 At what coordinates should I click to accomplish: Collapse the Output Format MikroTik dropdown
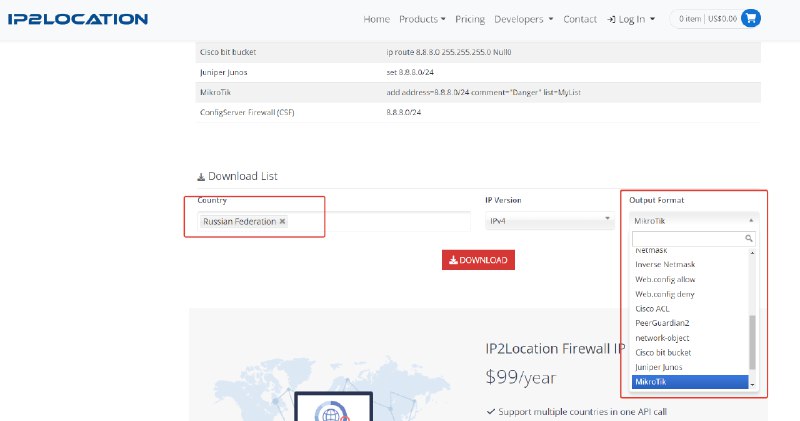coord(694,220)
